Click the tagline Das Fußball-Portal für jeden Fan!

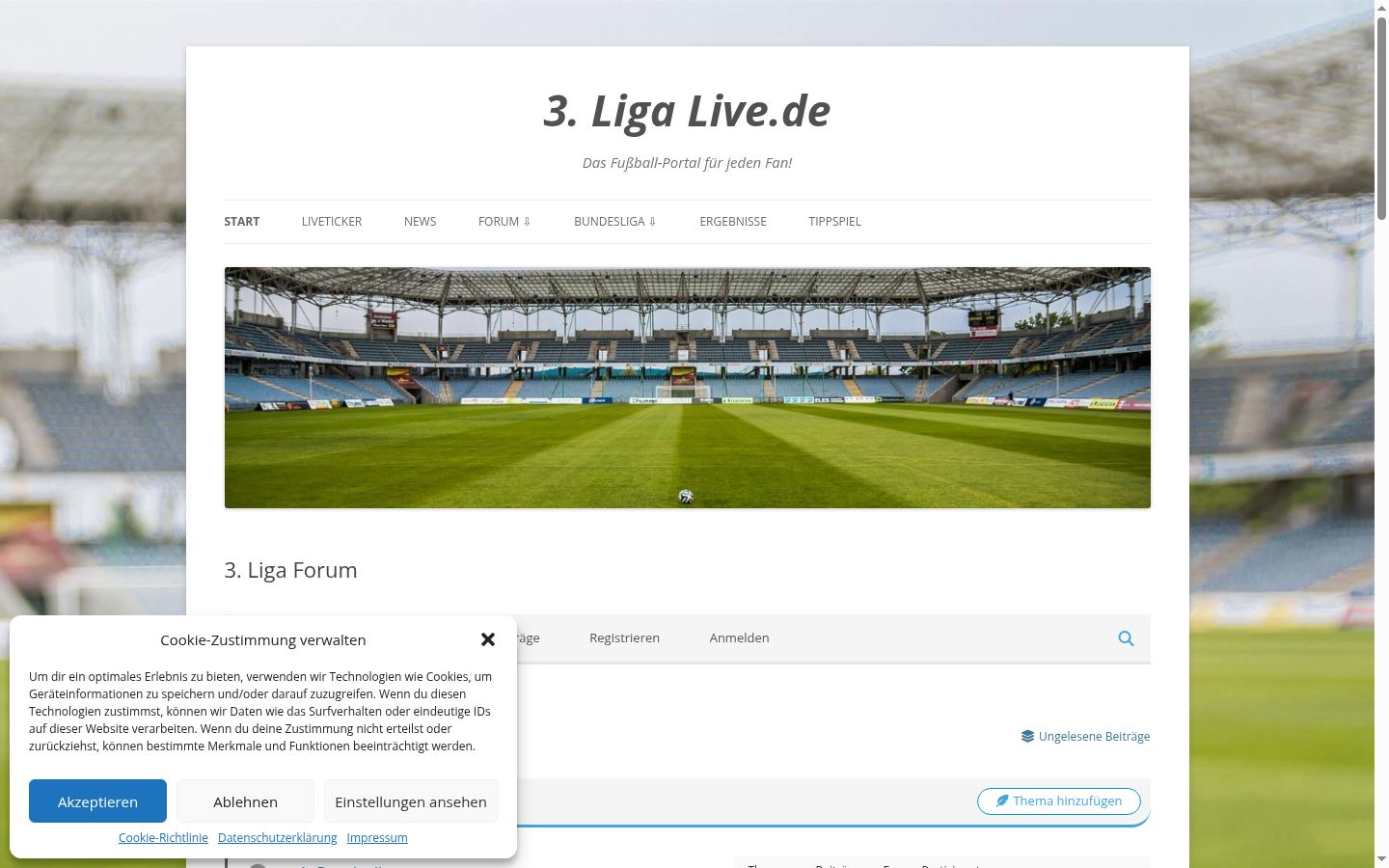[687, 163]
